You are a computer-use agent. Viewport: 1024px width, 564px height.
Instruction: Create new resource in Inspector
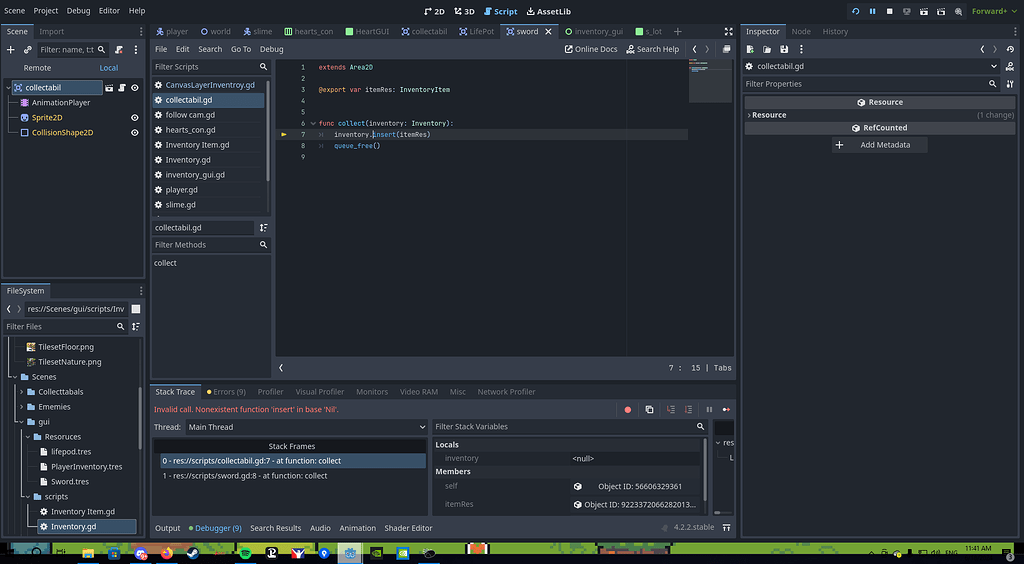pyautogui.click(x=750, y=50)
